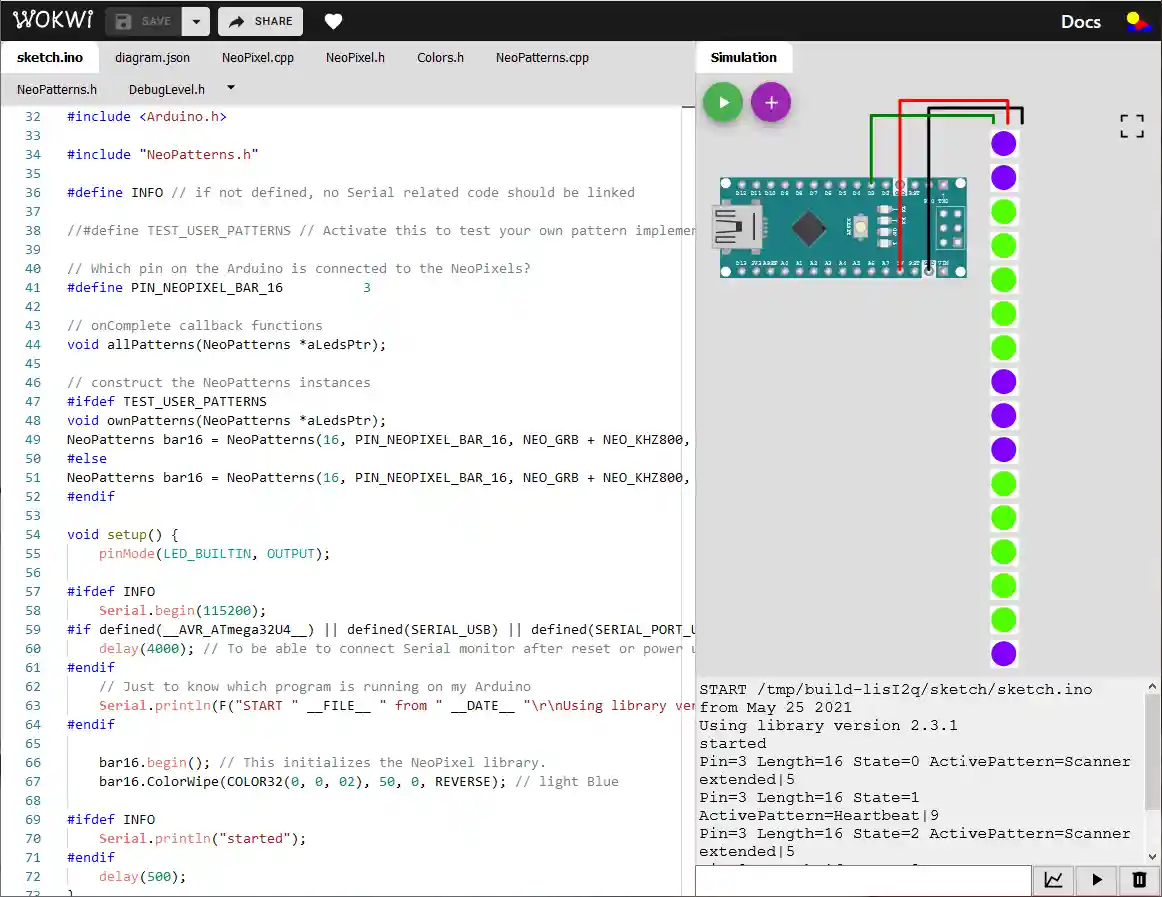Open the Docs link
The image size is (1162, 897).
tap(1080, 21)
